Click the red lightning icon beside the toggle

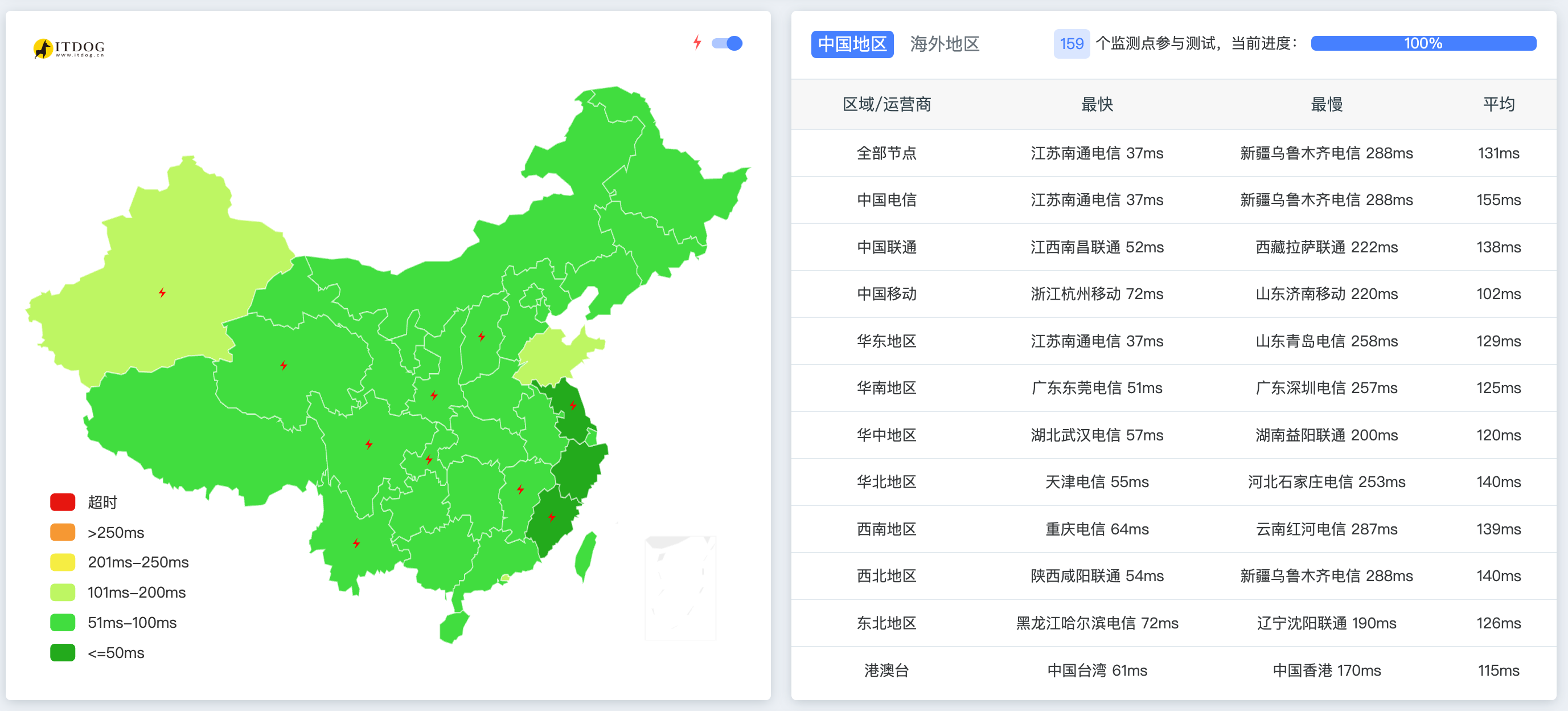coord(697,43)
